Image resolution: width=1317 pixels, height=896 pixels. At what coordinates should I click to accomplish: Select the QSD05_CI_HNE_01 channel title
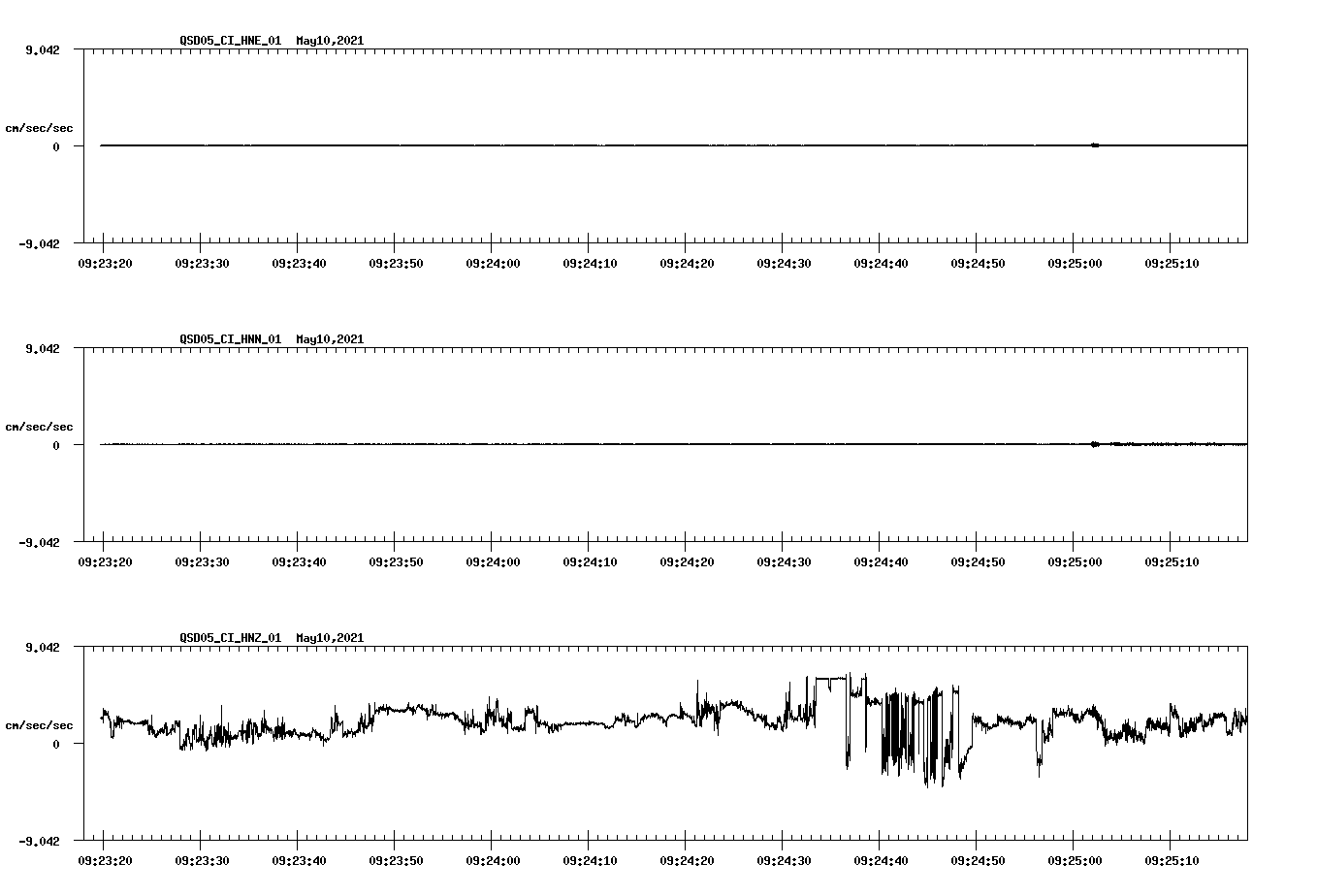click(x=230, y=41)
